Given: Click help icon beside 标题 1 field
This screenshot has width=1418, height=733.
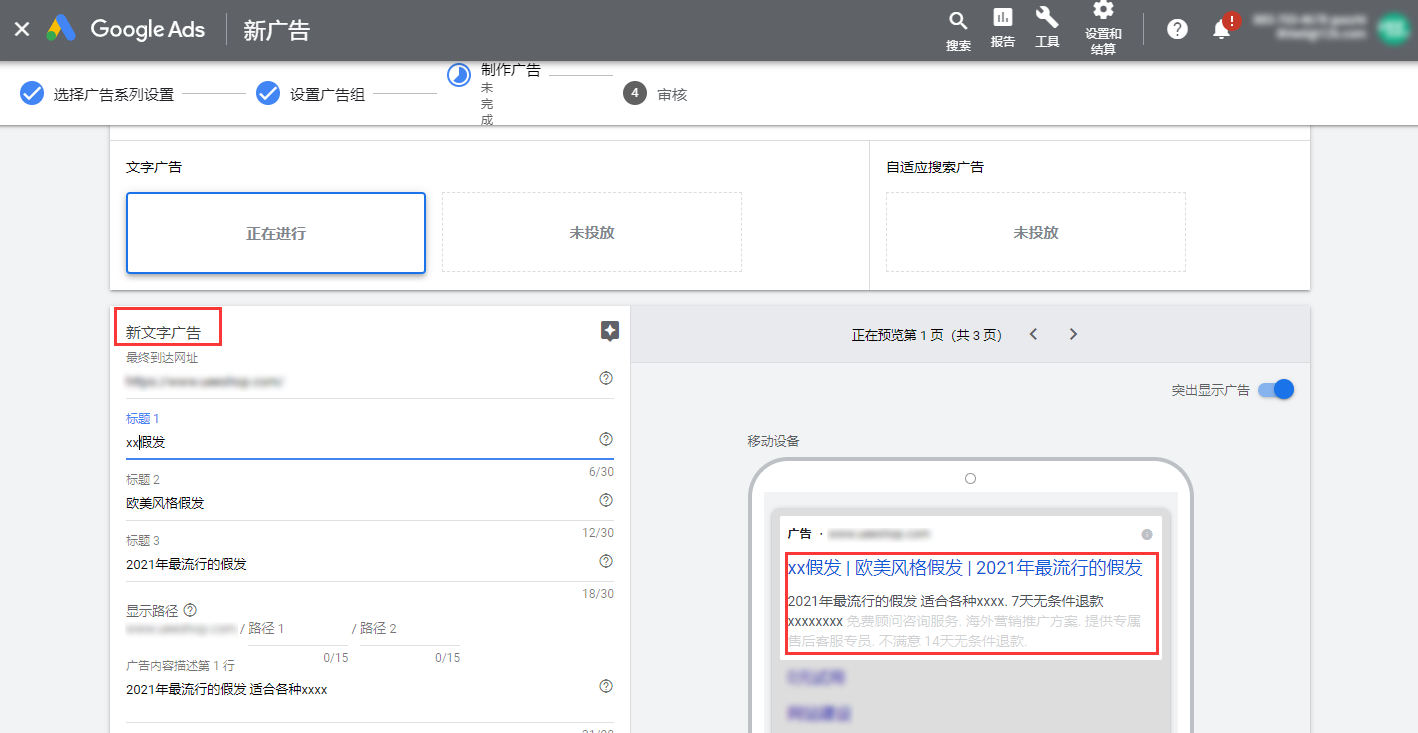Looking at the screenshot, I should click(x=605, y=439).
